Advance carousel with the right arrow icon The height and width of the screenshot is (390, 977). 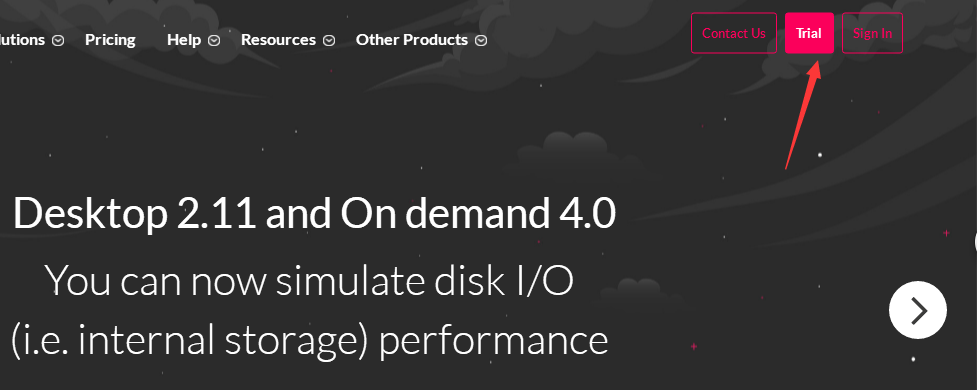(918, 310)
